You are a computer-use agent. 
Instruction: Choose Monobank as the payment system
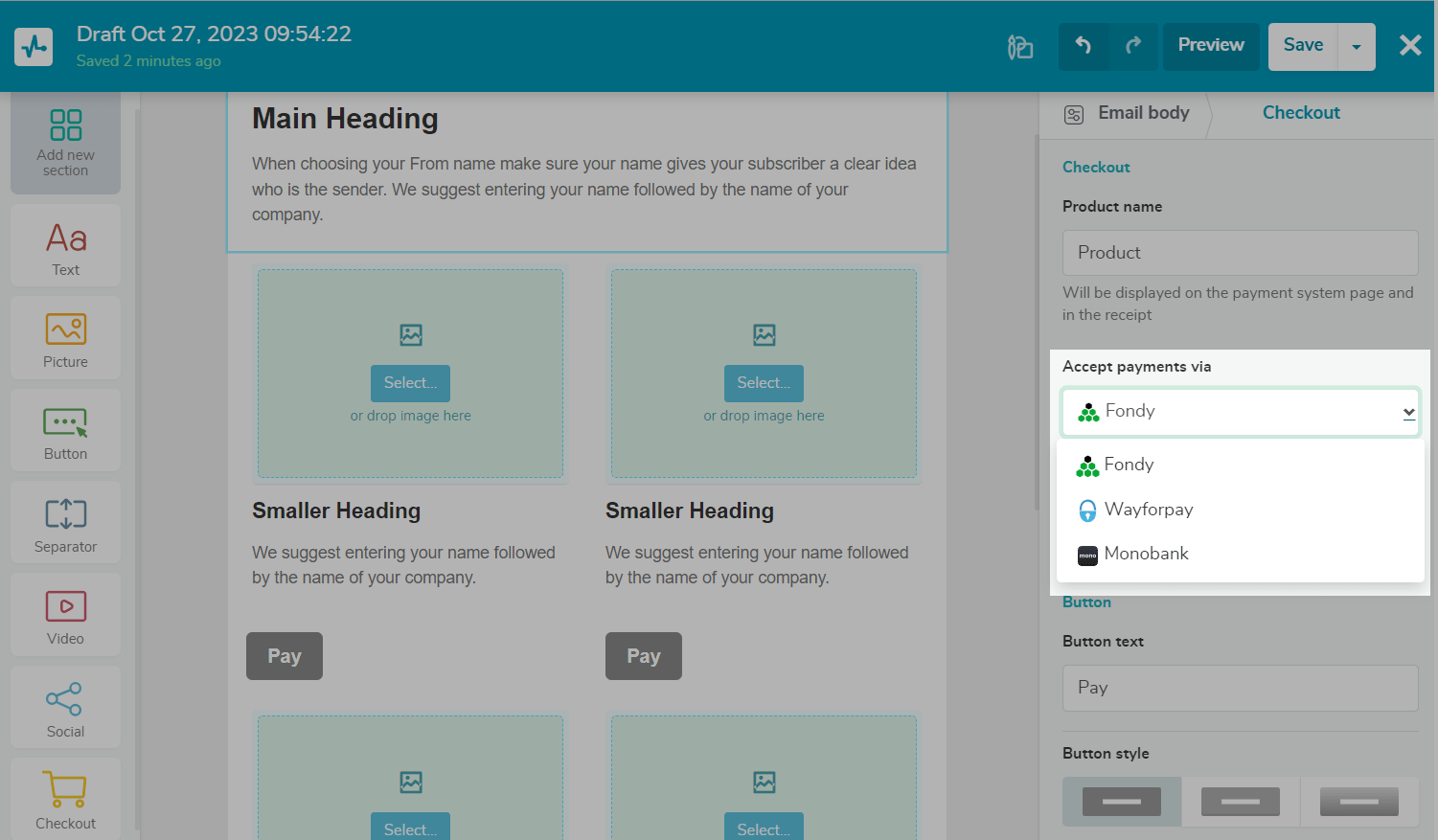coord(1240,554)
